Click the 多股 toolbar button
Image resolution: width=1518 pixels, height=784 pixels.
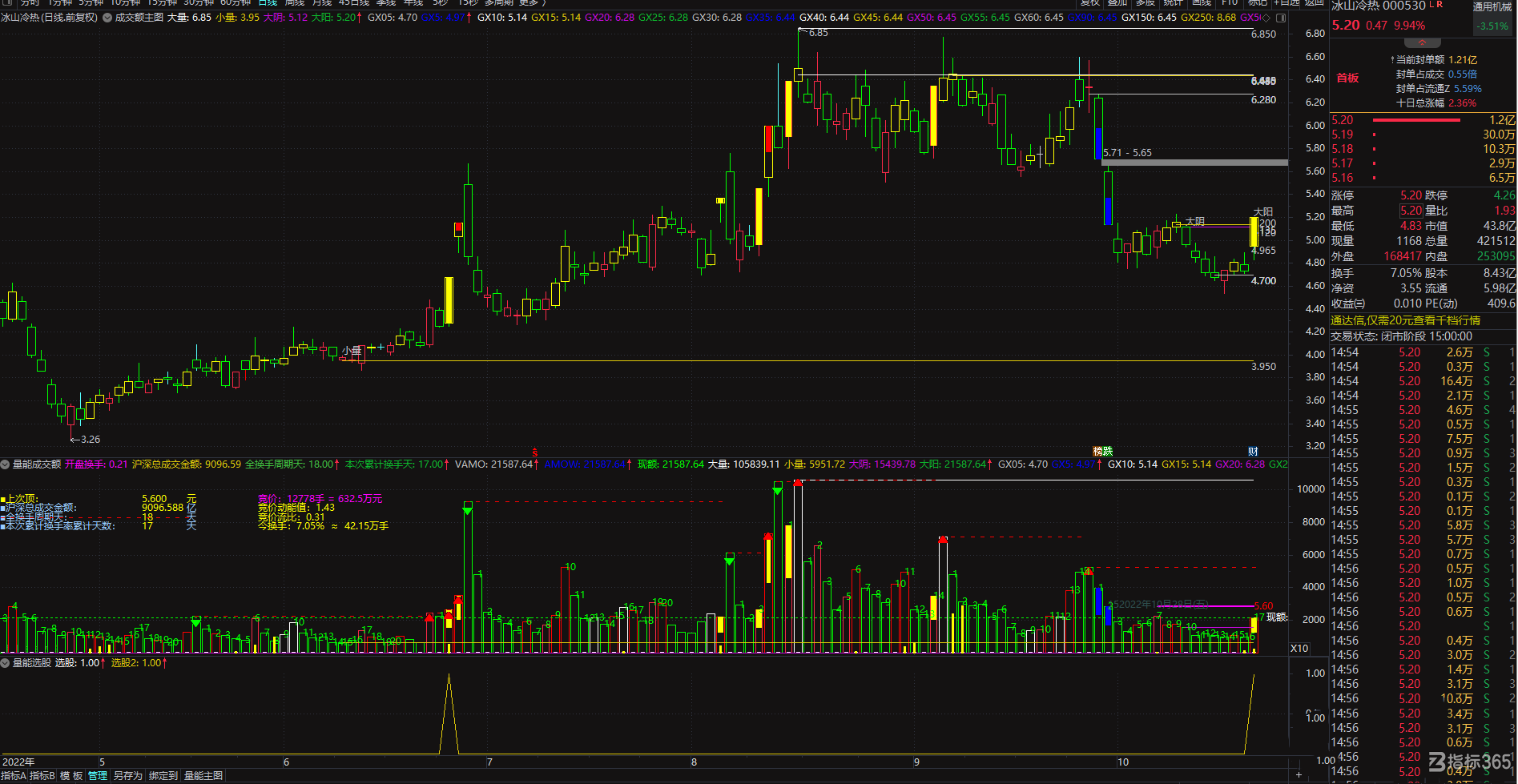click(x=1146, y=3)
